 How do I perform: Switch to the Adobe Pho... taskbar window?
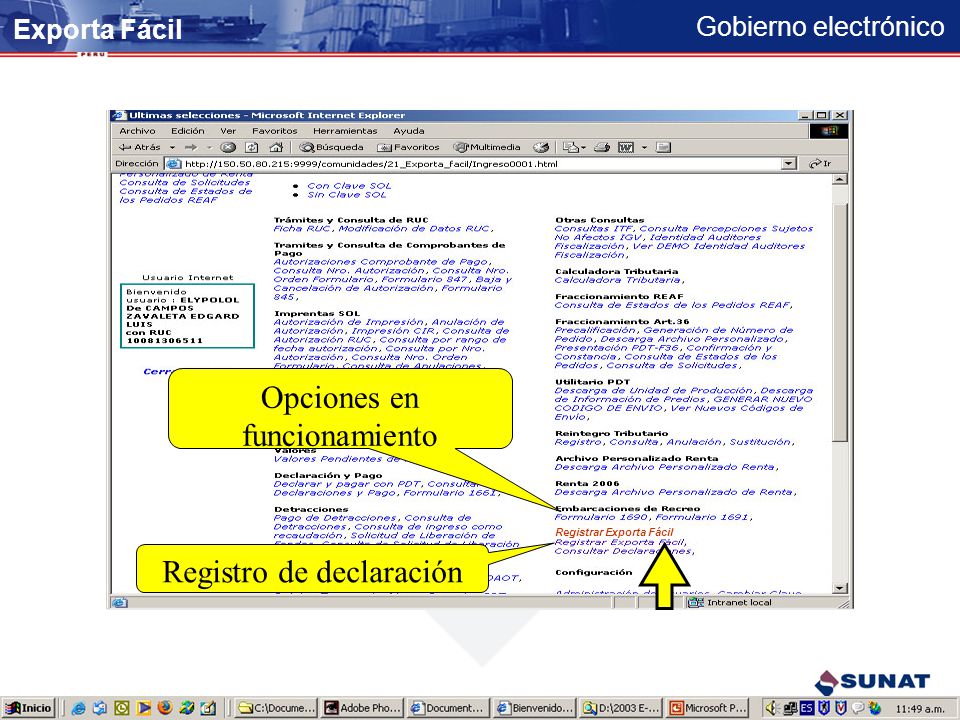coord(362,708)
